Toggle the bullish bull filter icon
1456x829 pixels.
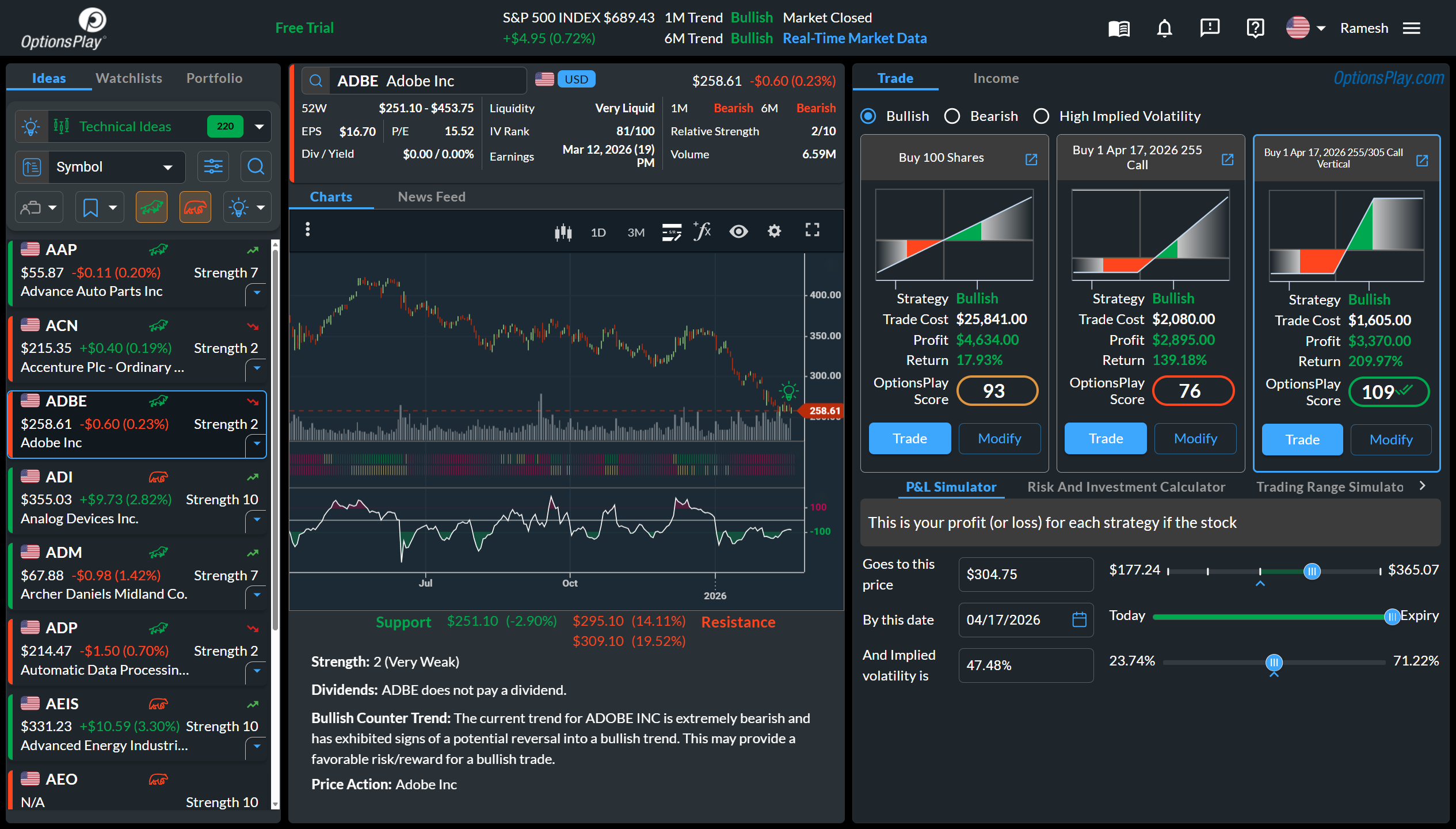tap(151, 207)
